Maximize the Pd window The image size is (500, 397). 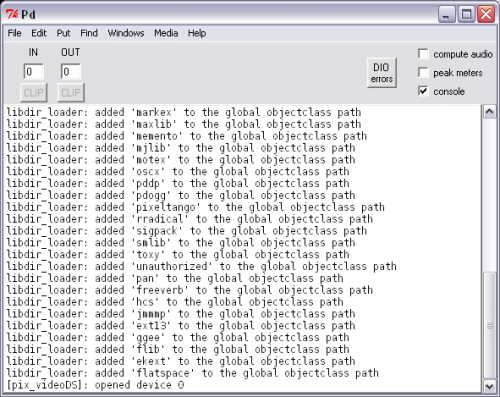coord(466,14)
